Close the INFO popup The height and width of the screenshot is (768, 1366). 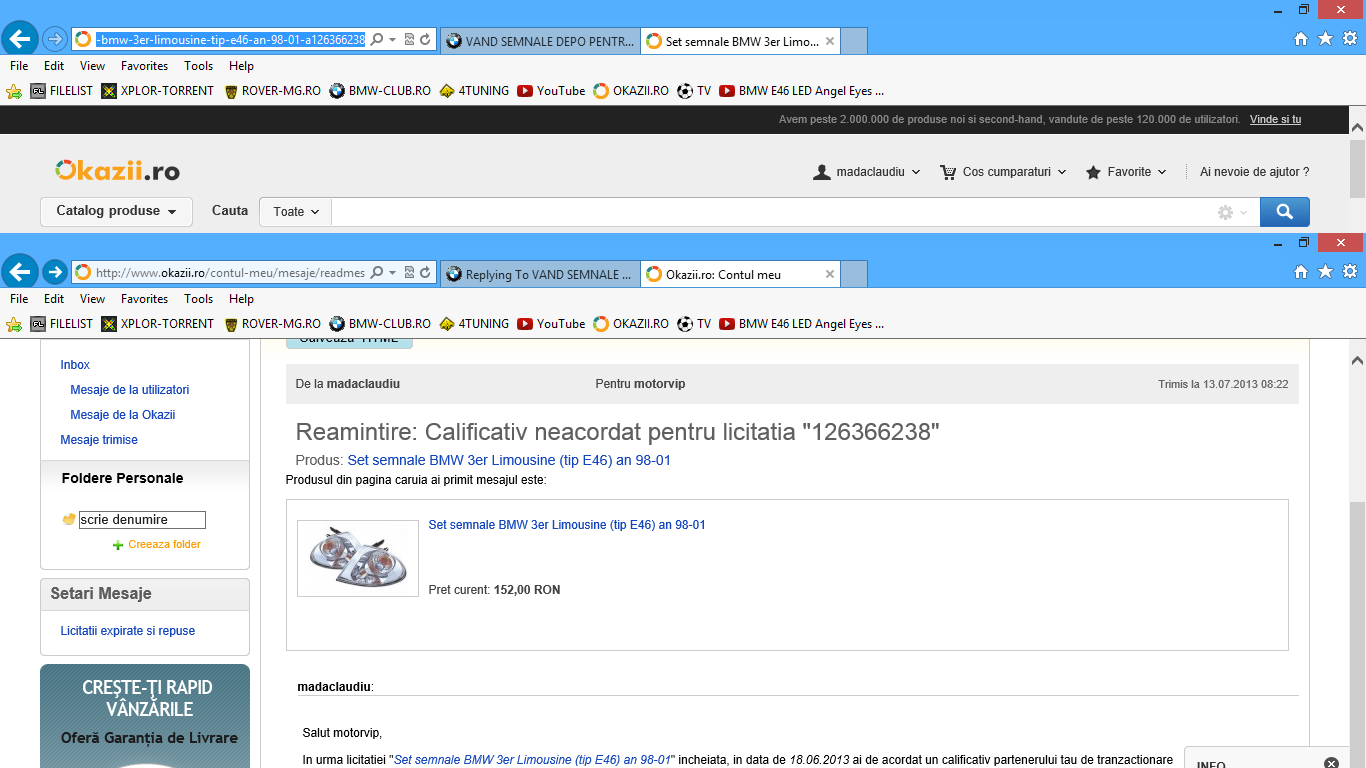(1331, 763)
